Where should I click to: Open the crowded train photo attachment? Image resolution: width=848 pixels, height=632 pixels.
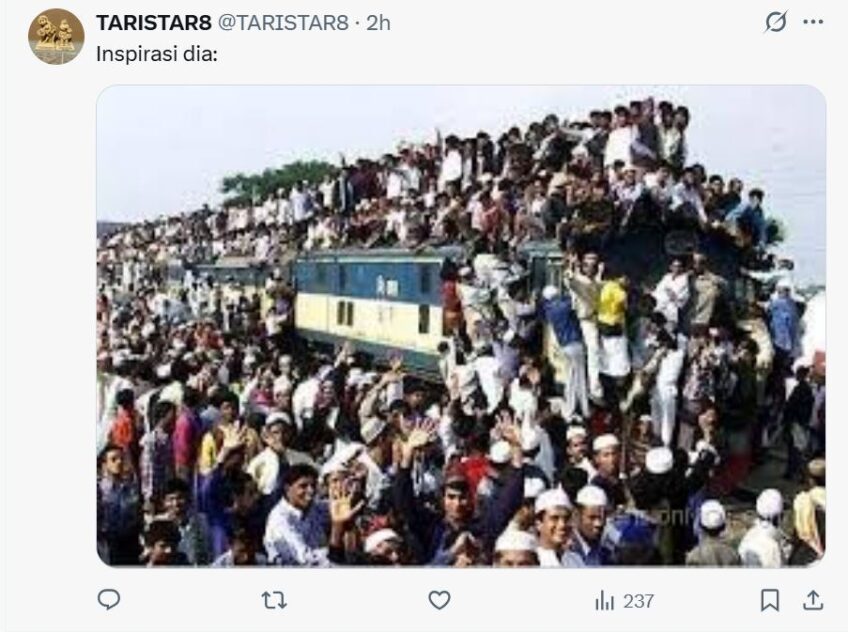tap(461, 326)
